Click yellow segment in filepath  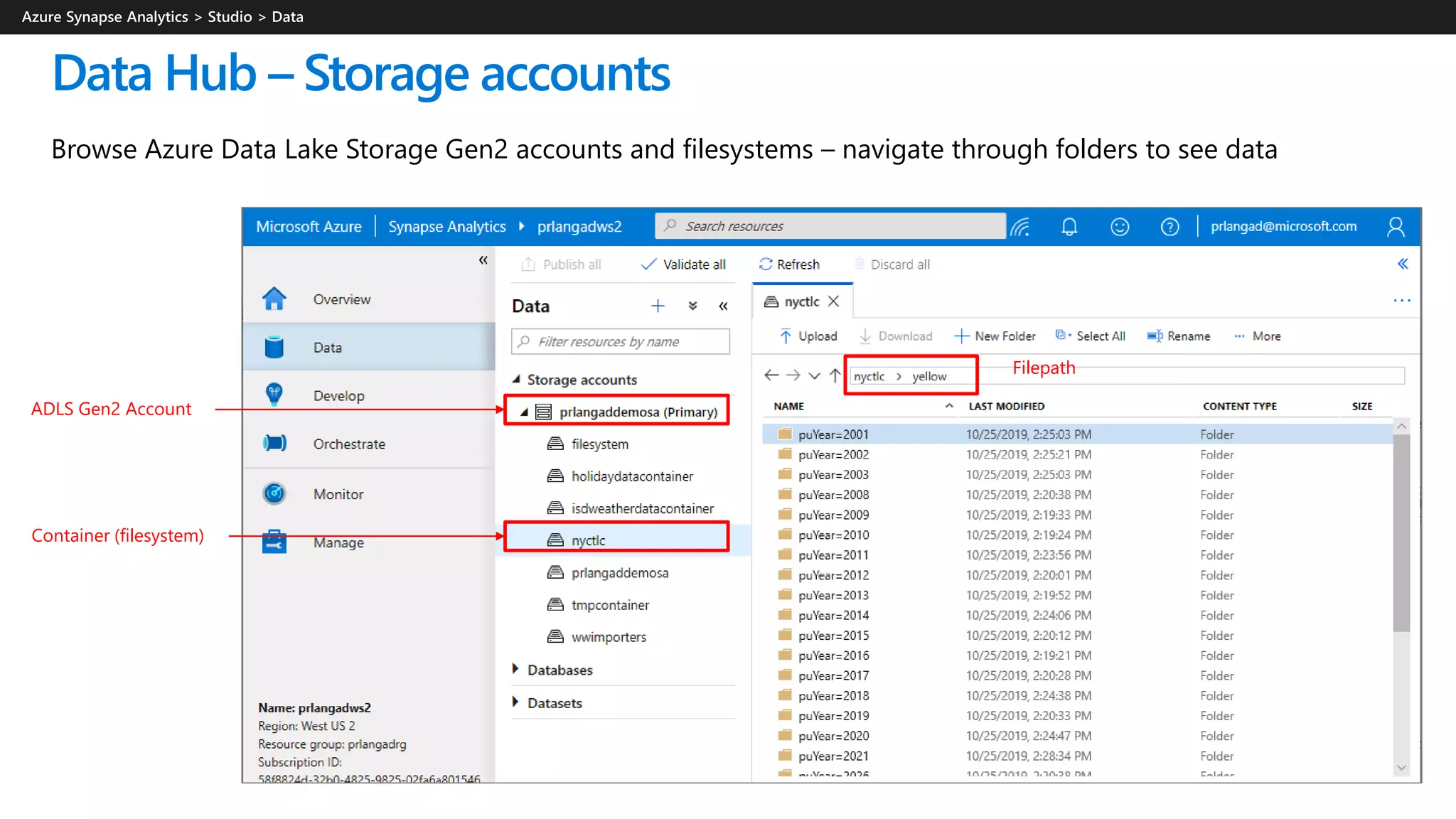929,376
